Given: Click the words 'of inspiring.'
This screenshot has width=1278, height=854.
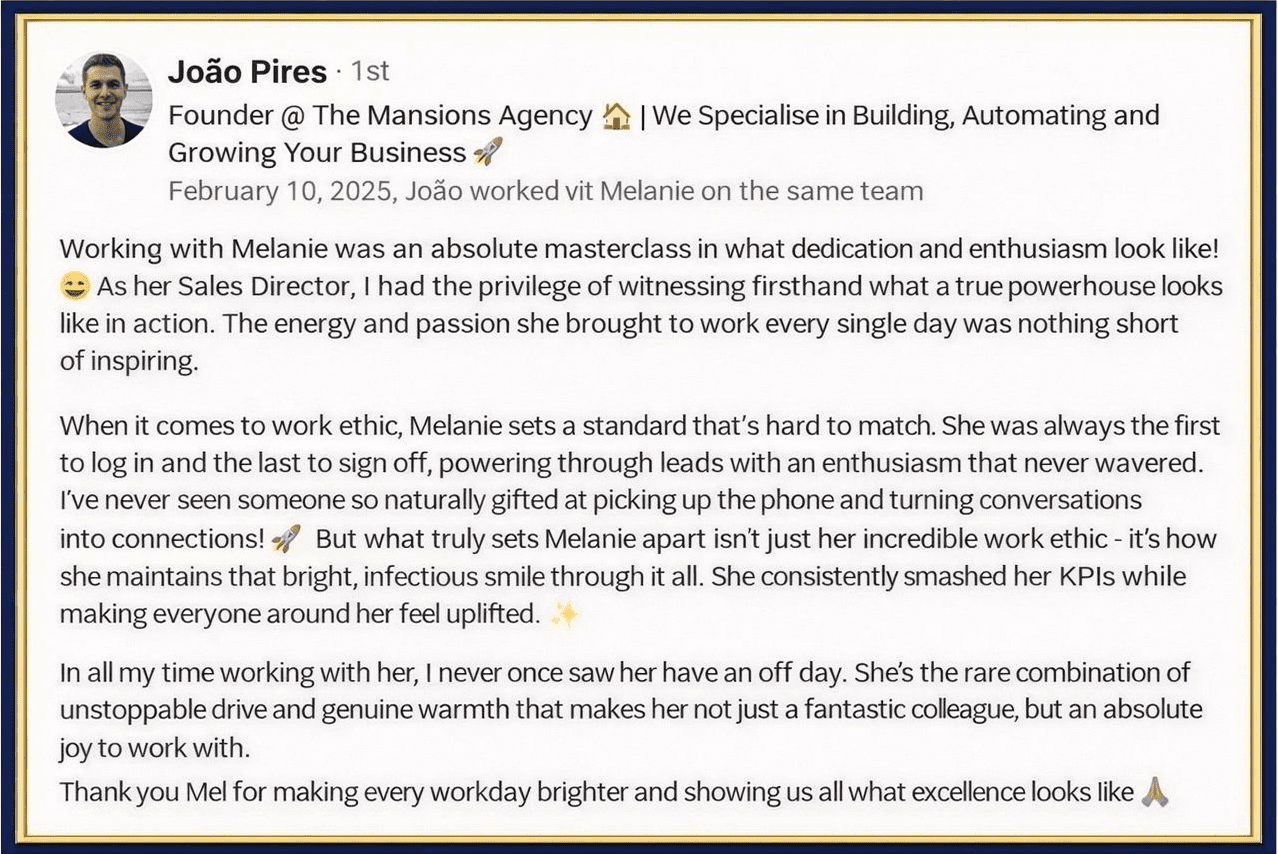Looking at the screenshot, I should pos(129,362).
